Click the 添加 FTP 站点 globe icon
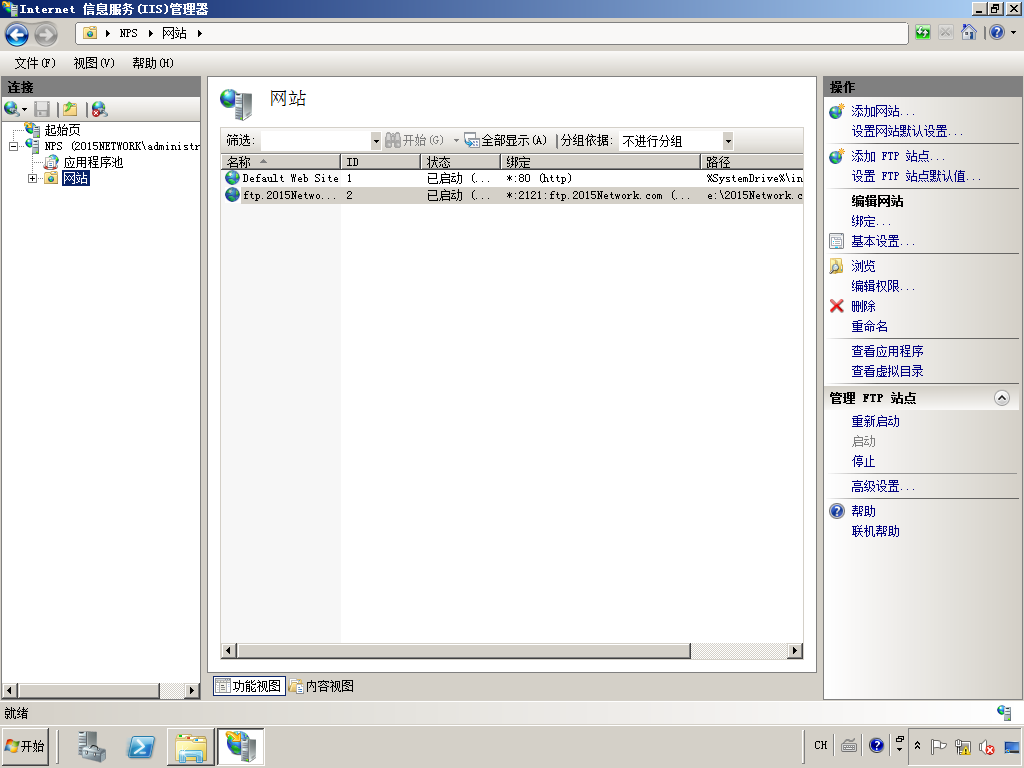 pyautogui.click(x=837, y=156)
